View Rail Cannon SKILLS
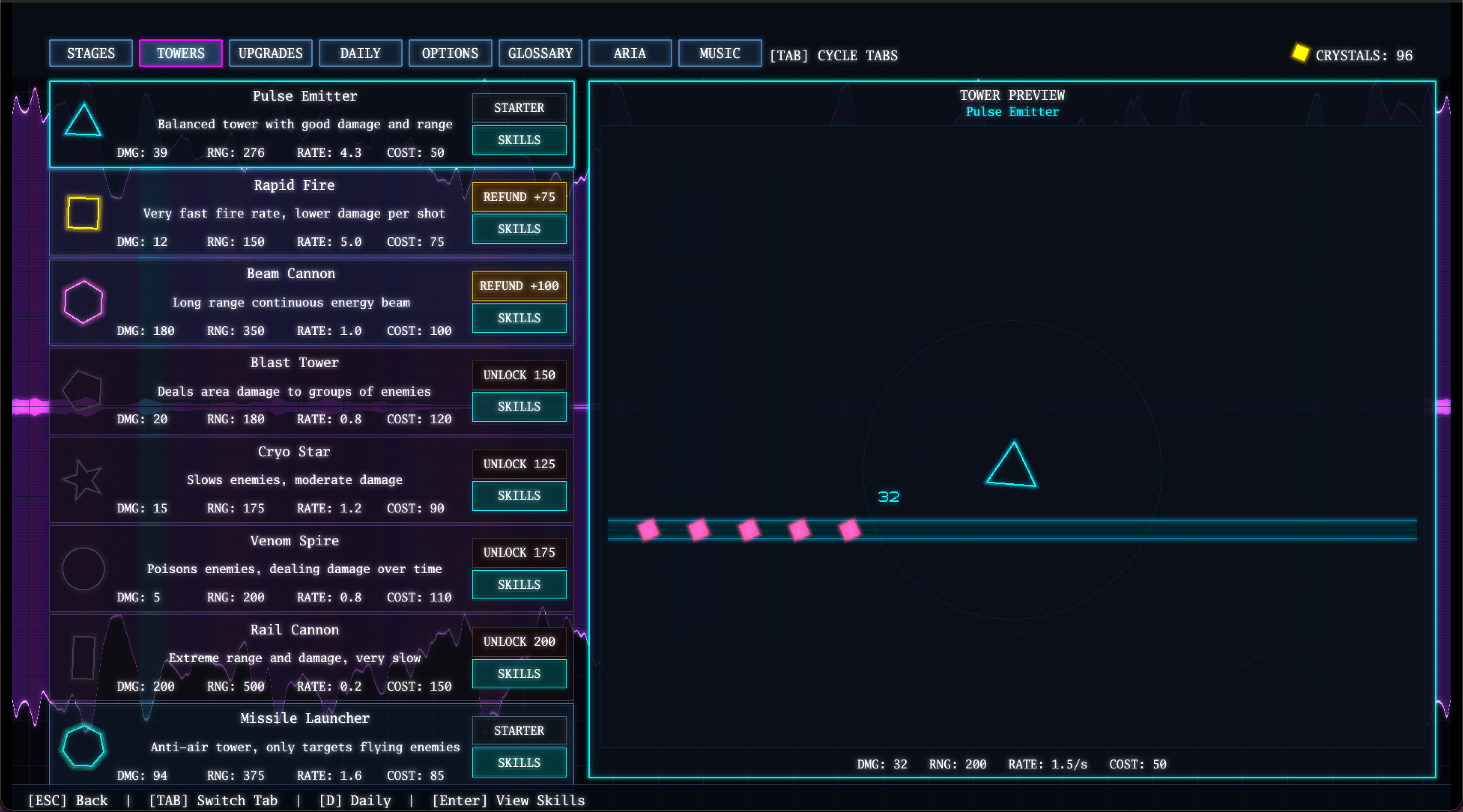The width and height of the screenshot is (1463, 812). 519,674
